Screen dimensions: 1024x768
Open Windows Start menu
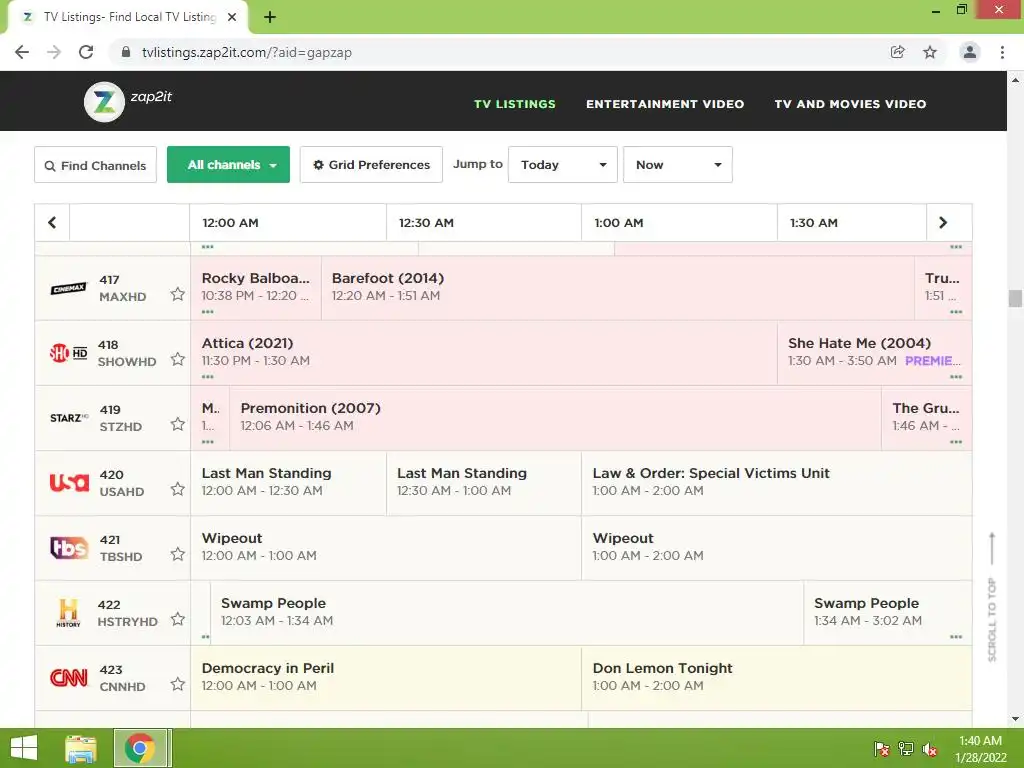pos(24,748)
